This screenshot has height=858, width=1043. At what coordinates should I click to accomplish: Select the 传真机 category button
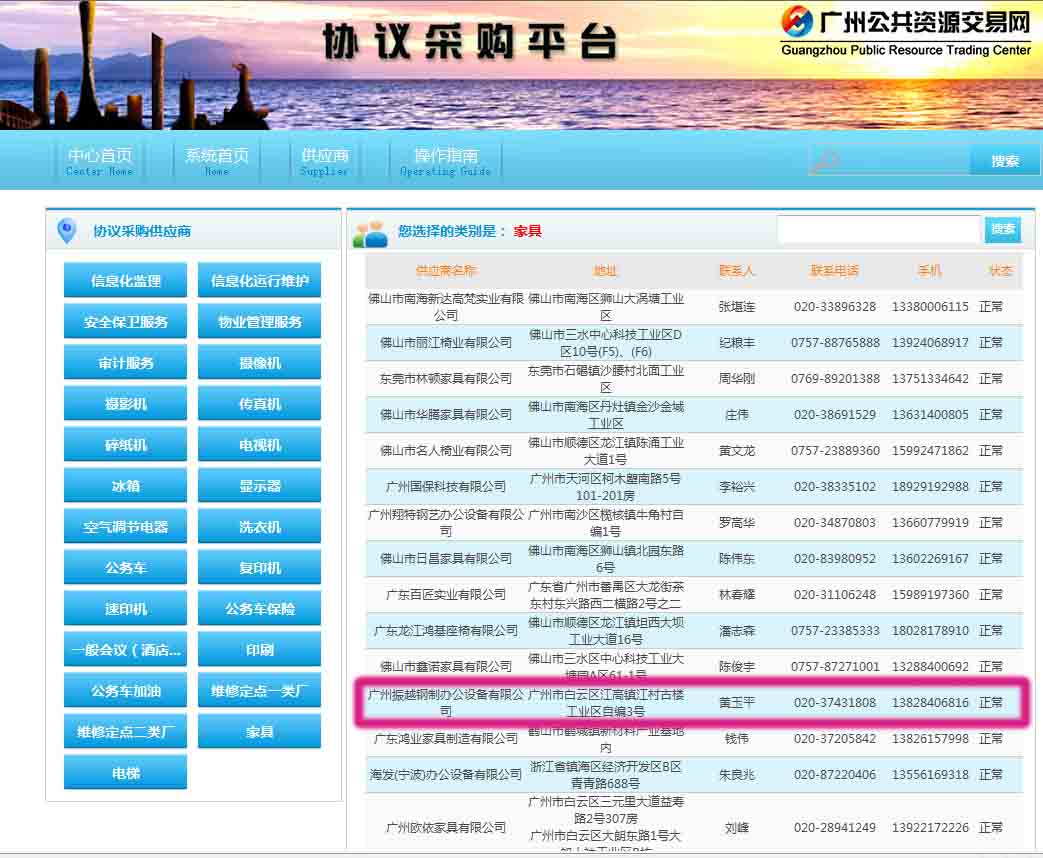[259, 404]
